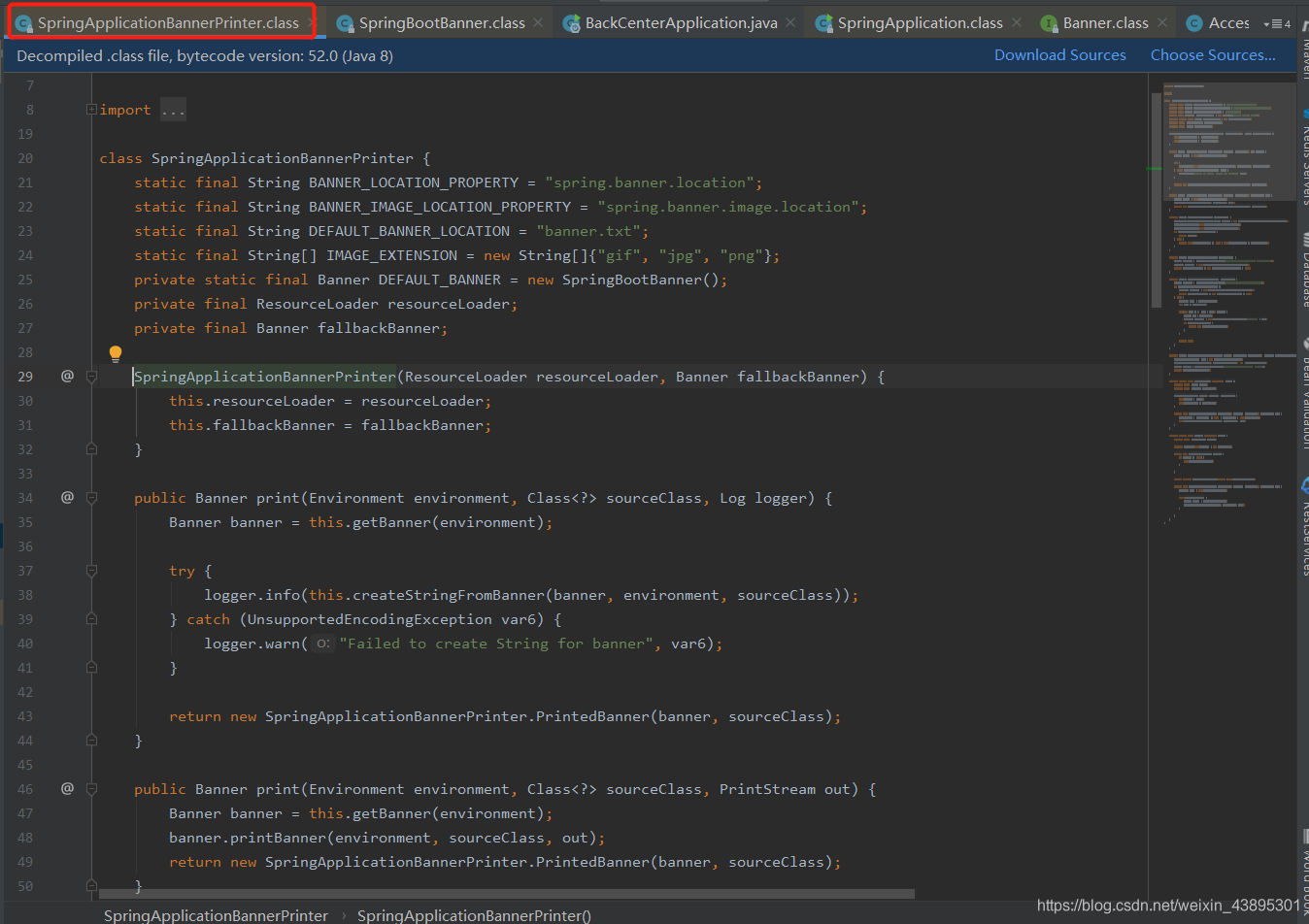The image size is (1309, 924).
Task: Click the fold end marker on line 41
Action: pos(91,668)
